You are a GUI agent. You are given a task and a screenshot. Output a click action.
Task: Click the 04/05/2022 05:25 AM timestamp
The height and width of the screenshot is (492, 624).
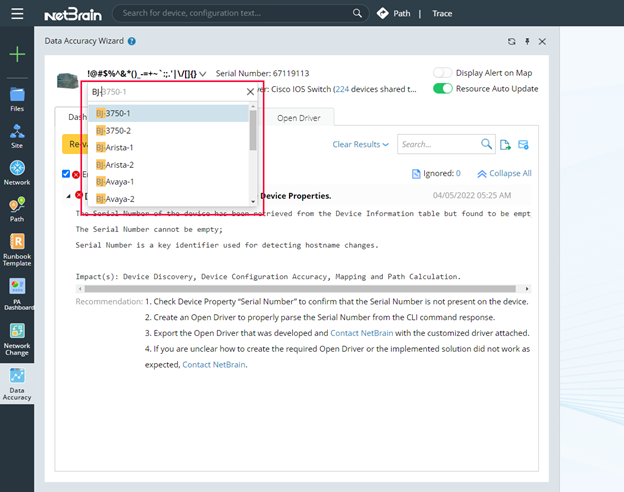coord(472,195)
